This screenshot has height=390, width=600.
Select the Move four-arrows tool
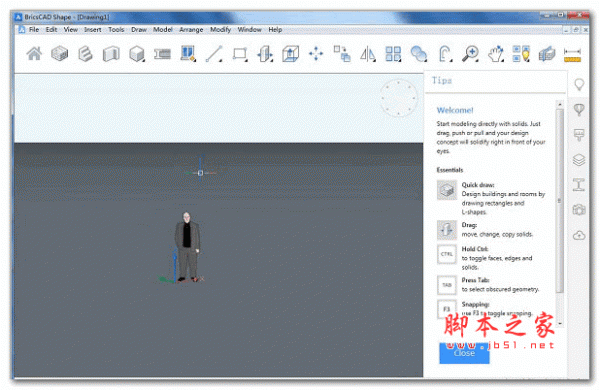[x=316, y=54]
